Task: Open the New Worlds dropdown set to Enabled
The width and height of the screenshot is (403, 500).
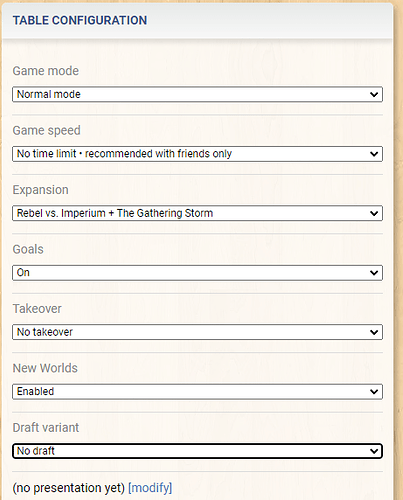Action: [197, 391]
